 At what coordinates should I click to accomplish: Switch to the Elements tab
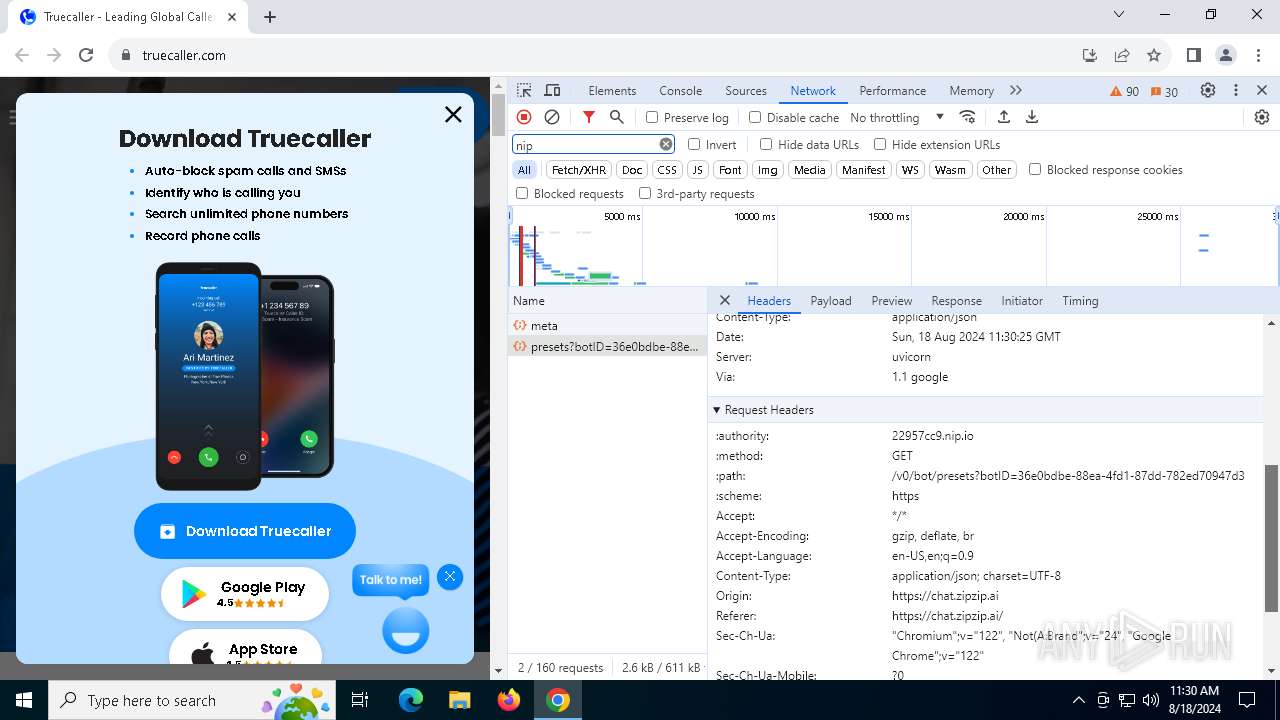coord(612,91)
